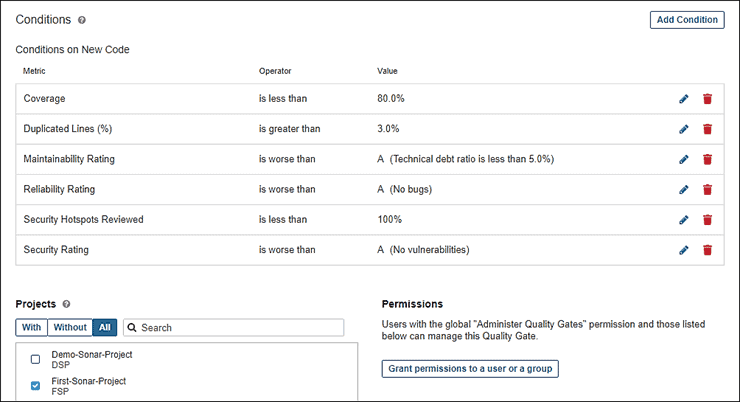Check the Demo-Sonar-Project checkbox
Screen dimensions: 740x402
pyautogui.click(x=35, y=359)
